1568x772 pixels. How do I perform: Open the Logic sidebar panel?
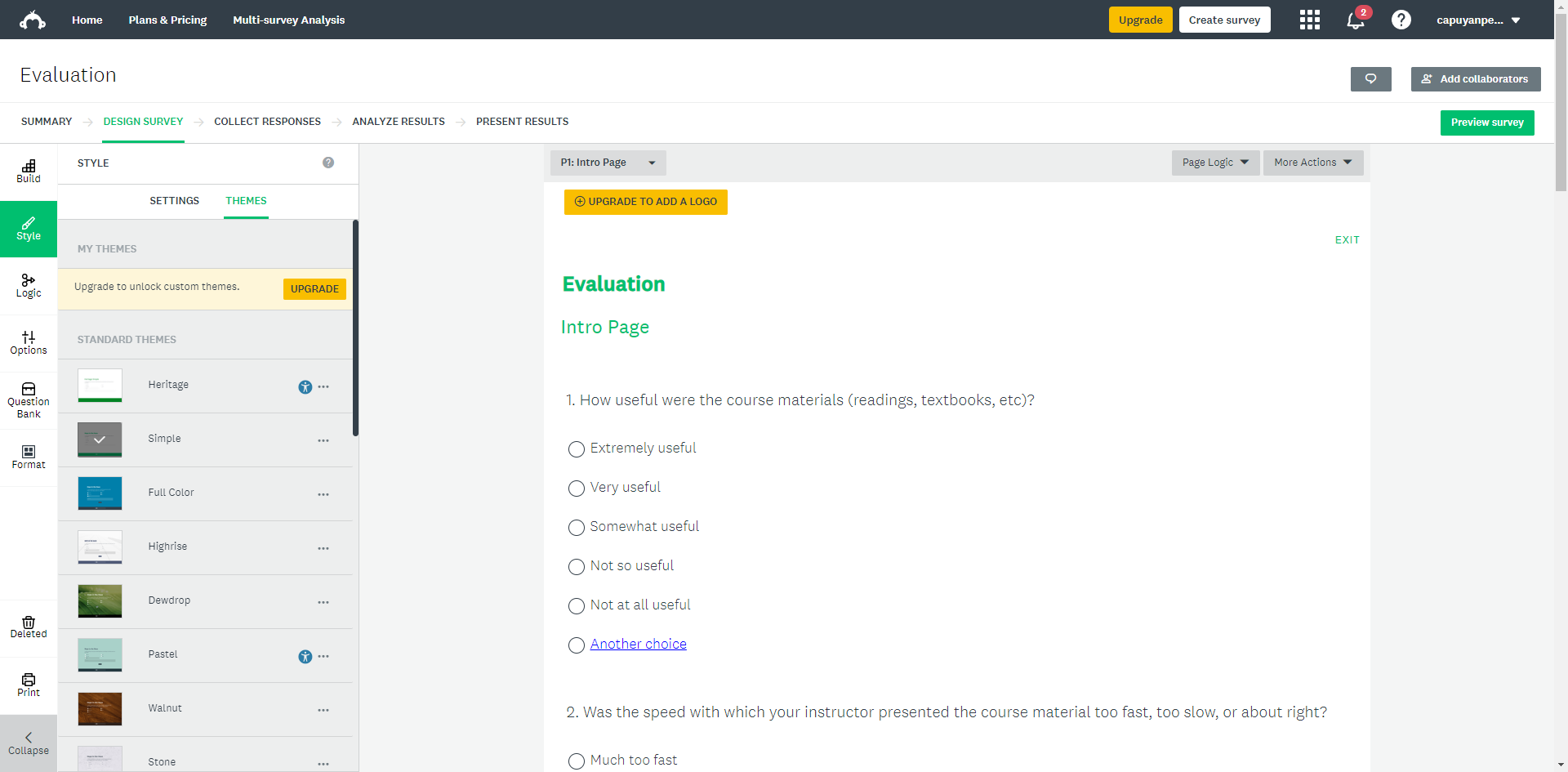[29, 286]
